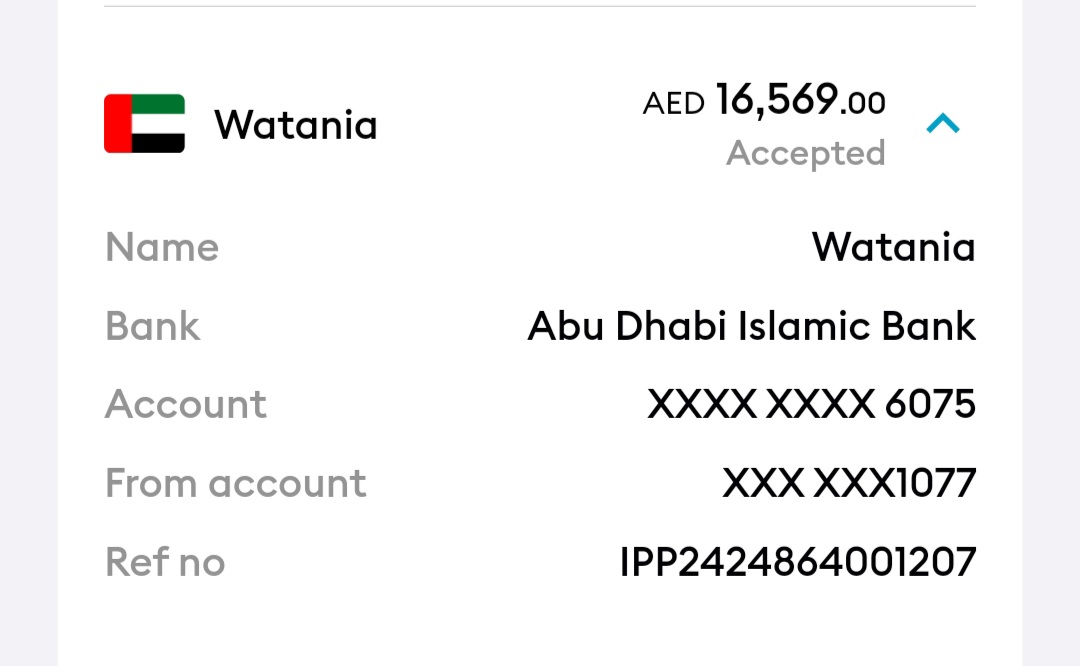The width and height of the screenshot is (1080, 666).
Task: Click the divider line above Watania
Action: (x=540, y=6)
